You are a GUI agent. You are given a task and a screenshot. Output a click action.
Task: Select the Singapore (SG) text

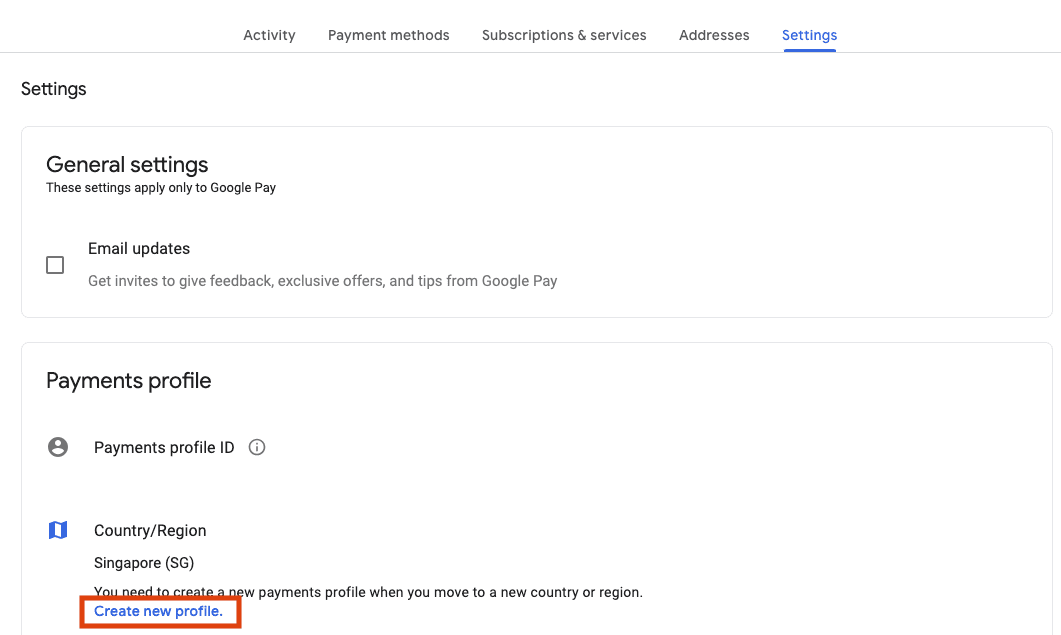(x=144, y=563)
